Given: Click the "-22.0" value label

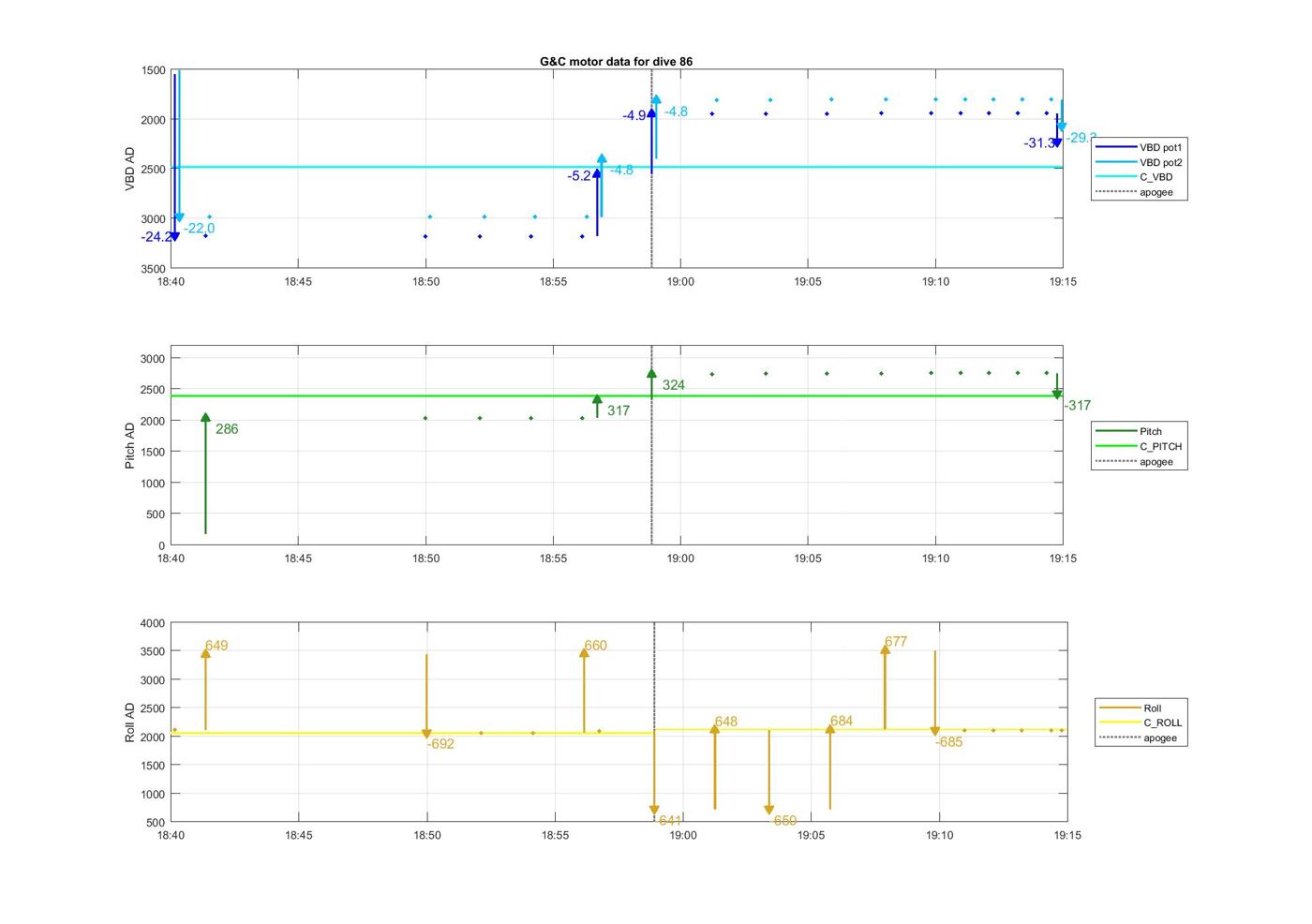Looking at the screenshot, I should 199,229.
